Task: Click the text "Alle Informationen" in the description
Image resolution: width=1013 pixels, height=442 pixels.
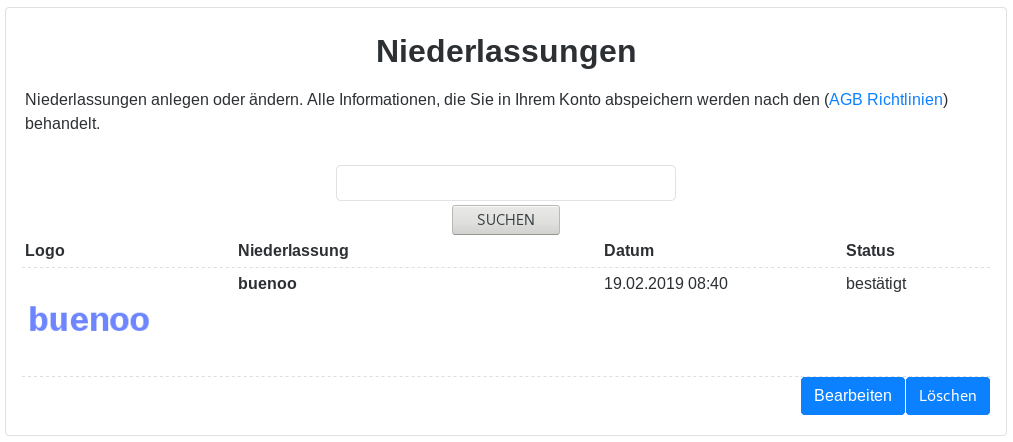Action: coord(368,100)
